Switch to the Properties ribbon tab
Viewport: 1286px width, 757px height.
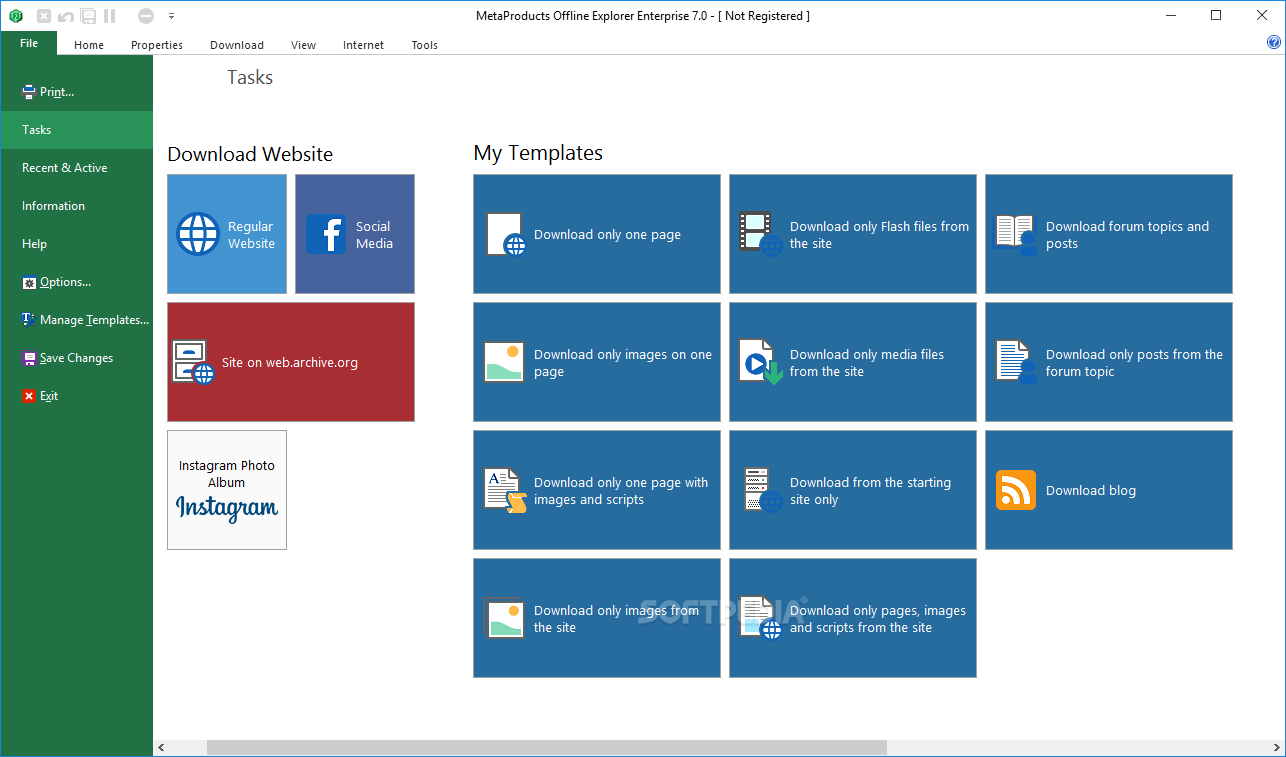(x=157, y=45)
